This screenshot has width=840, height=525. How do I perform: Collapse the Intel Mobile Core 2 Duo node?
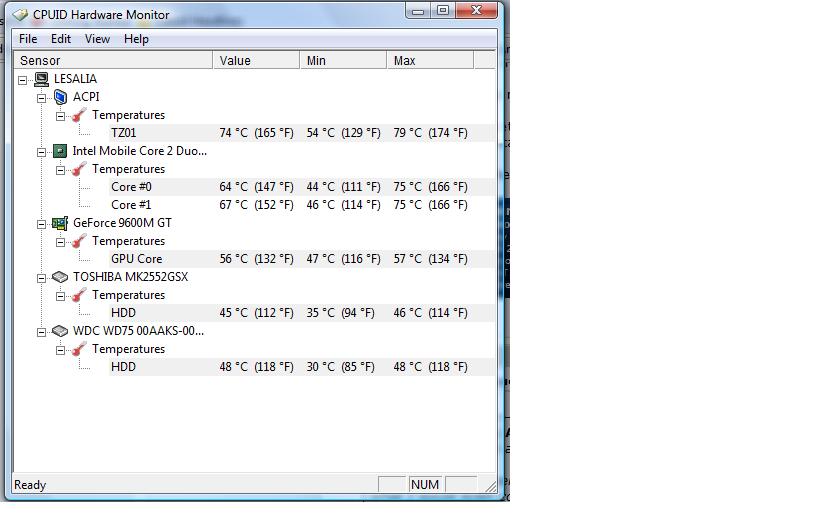click(41, 153)
